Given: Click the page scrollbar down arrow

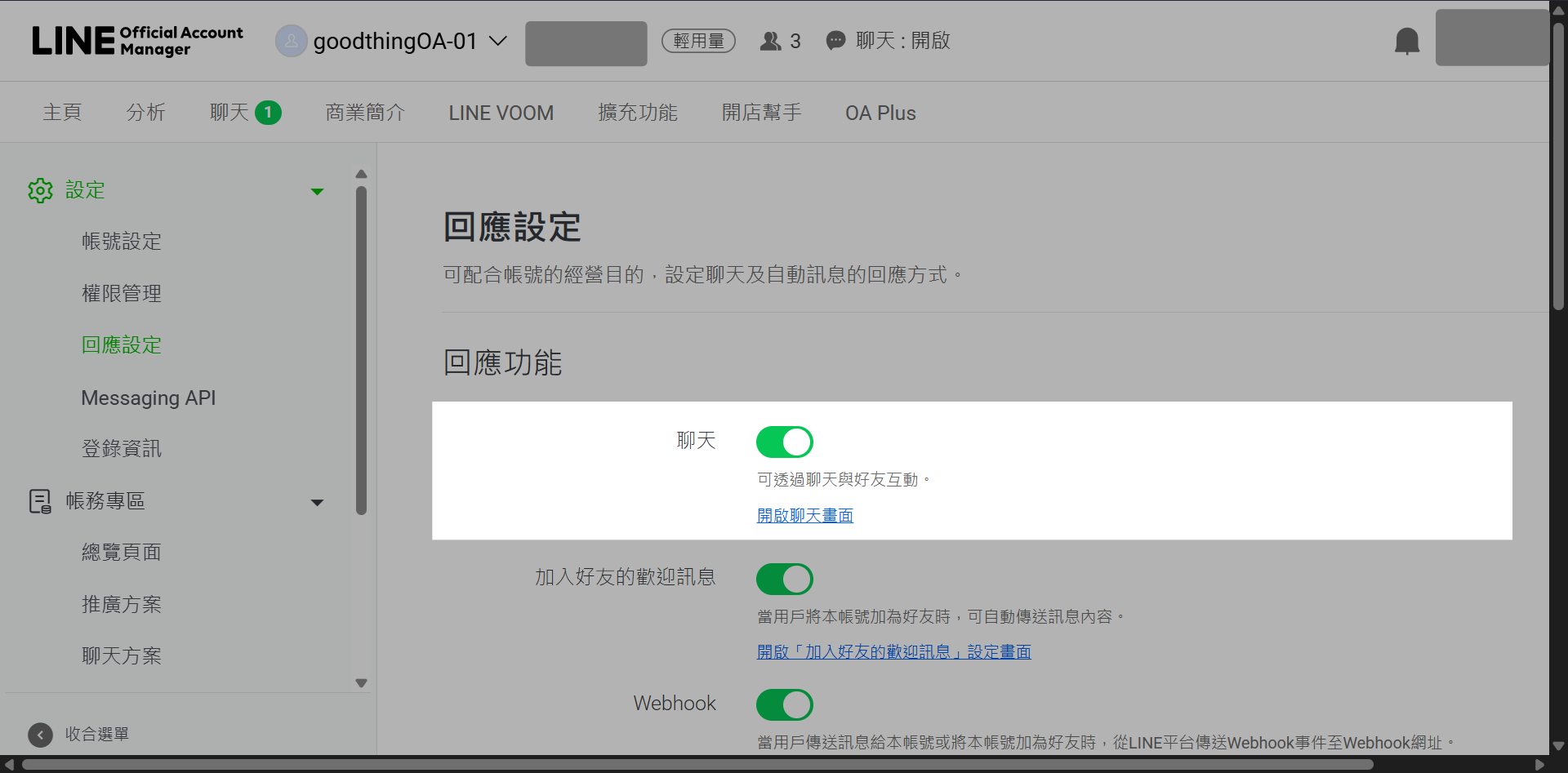Looking at the screenshot, I should (x=1558, y=746).
